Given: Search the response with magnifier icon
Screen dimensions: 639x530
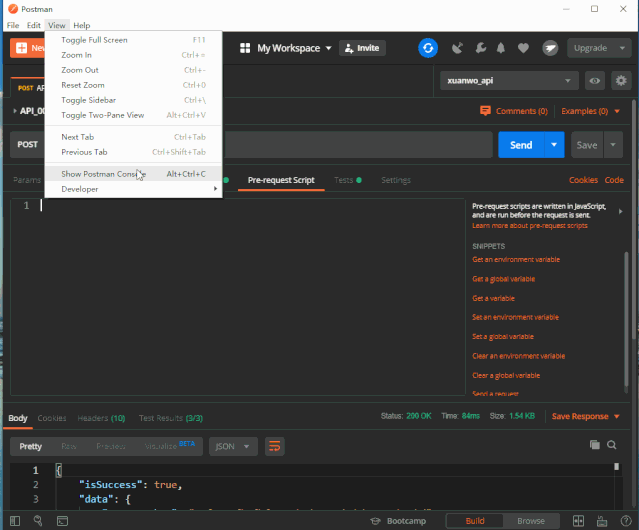Looking at the screenshot, I should coord(612,445).
